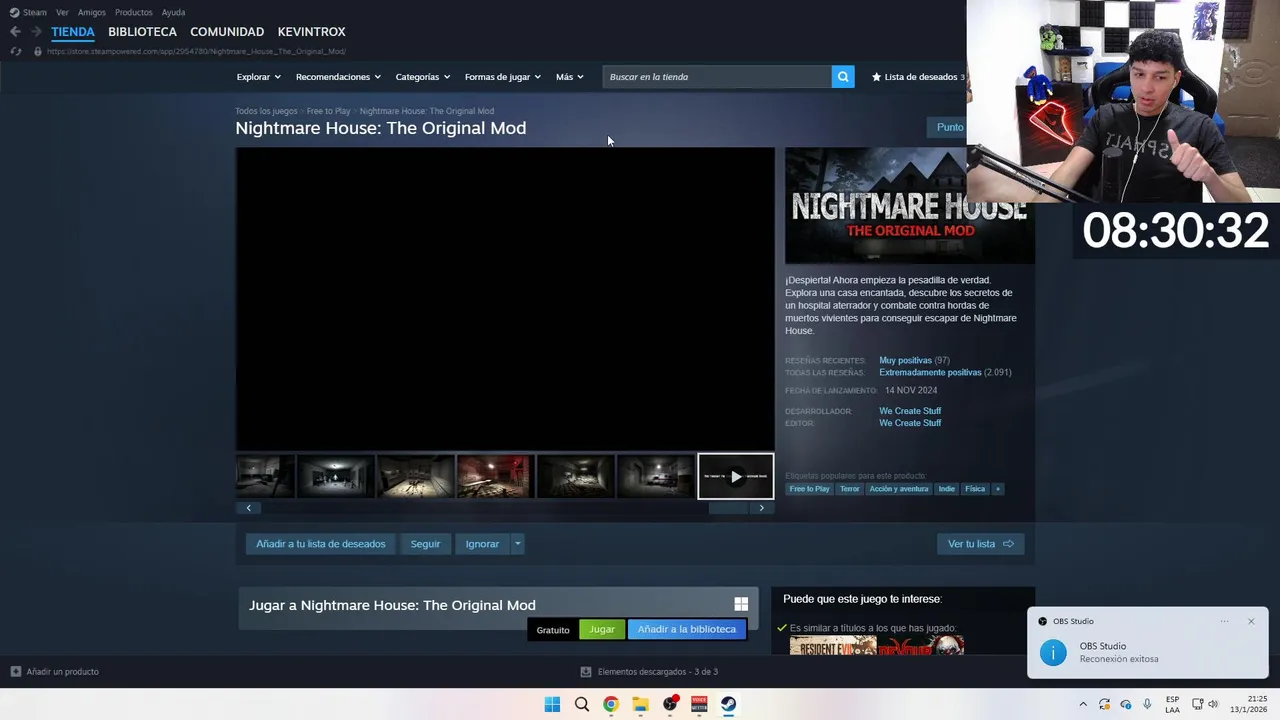
Task: Expand the Explorar dropdown menu
Action: tap(258, 77)
